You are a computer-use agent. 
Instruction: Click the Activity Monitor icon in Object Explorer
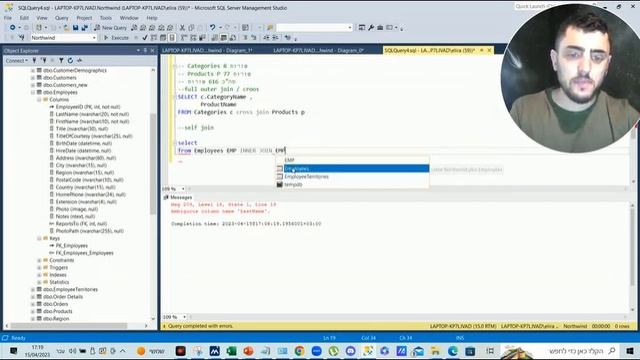click(x=79, y=60)
